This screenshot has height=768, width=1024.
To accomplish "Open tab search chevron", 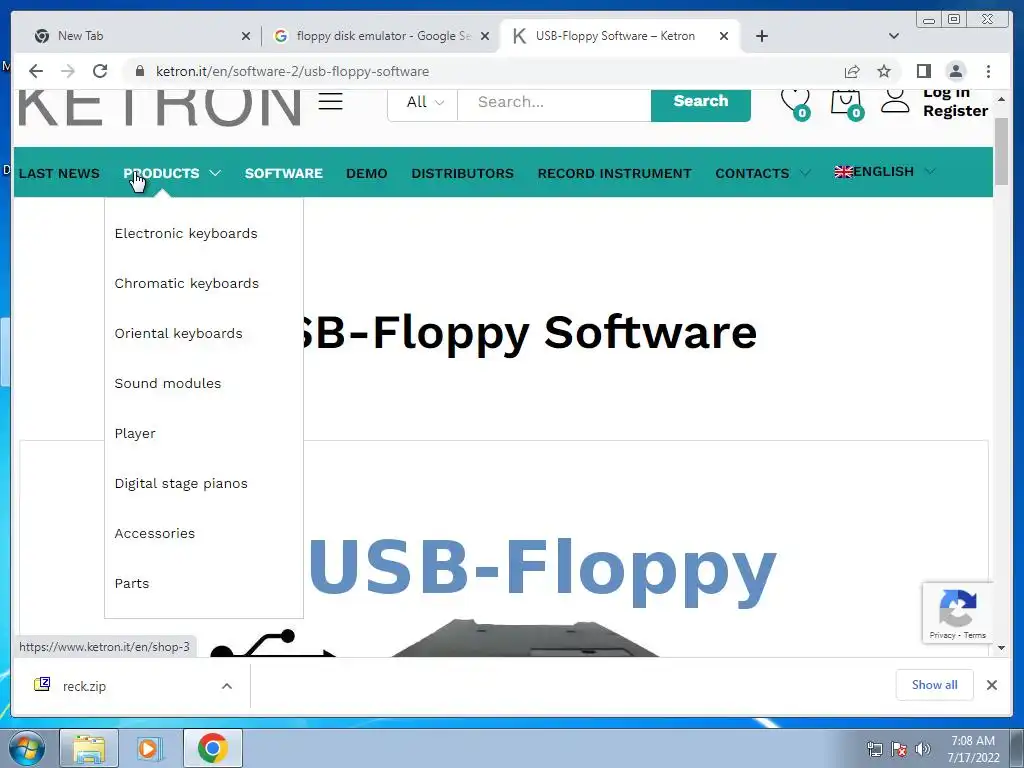I will pos(894,36).
